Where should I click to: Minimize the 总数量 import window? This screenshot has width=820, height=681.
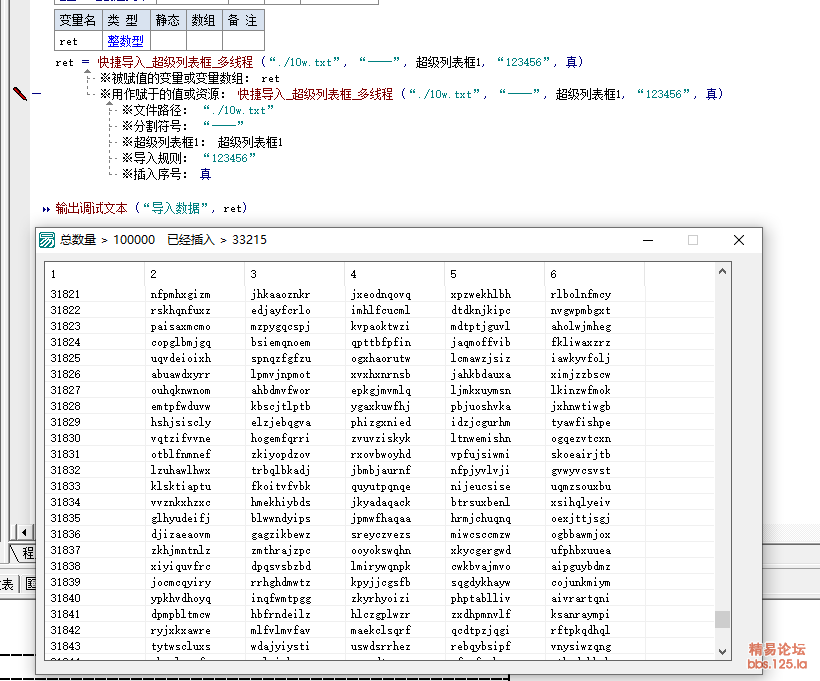pyautogui.click(x=648, y=240)
